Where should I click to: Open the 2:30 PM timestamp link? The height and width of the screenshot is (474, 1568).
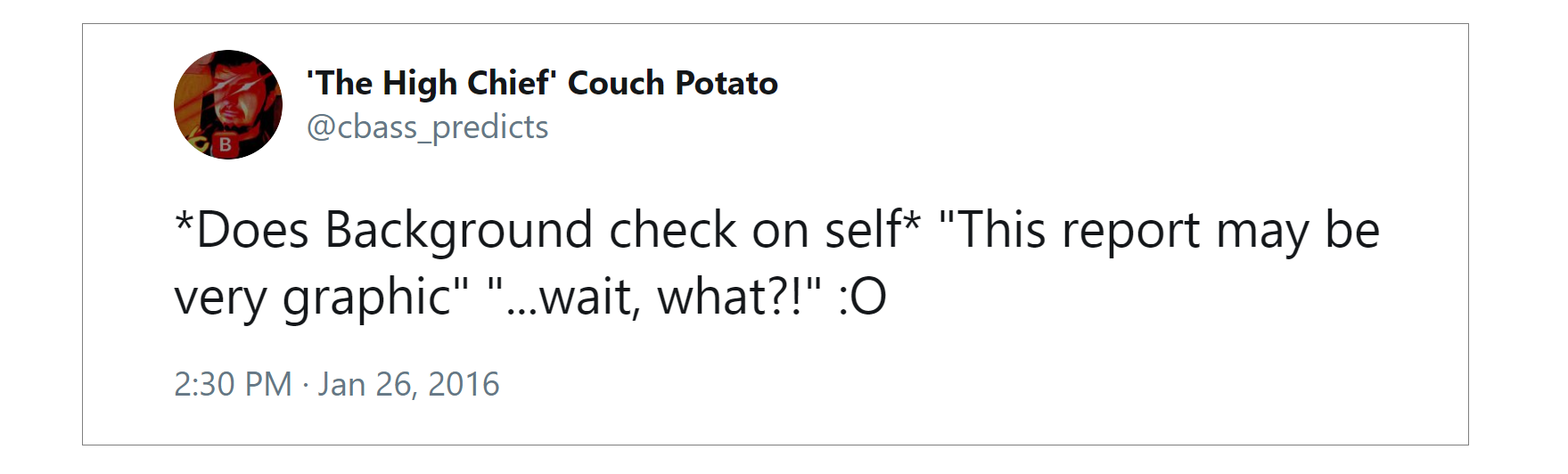233,384
